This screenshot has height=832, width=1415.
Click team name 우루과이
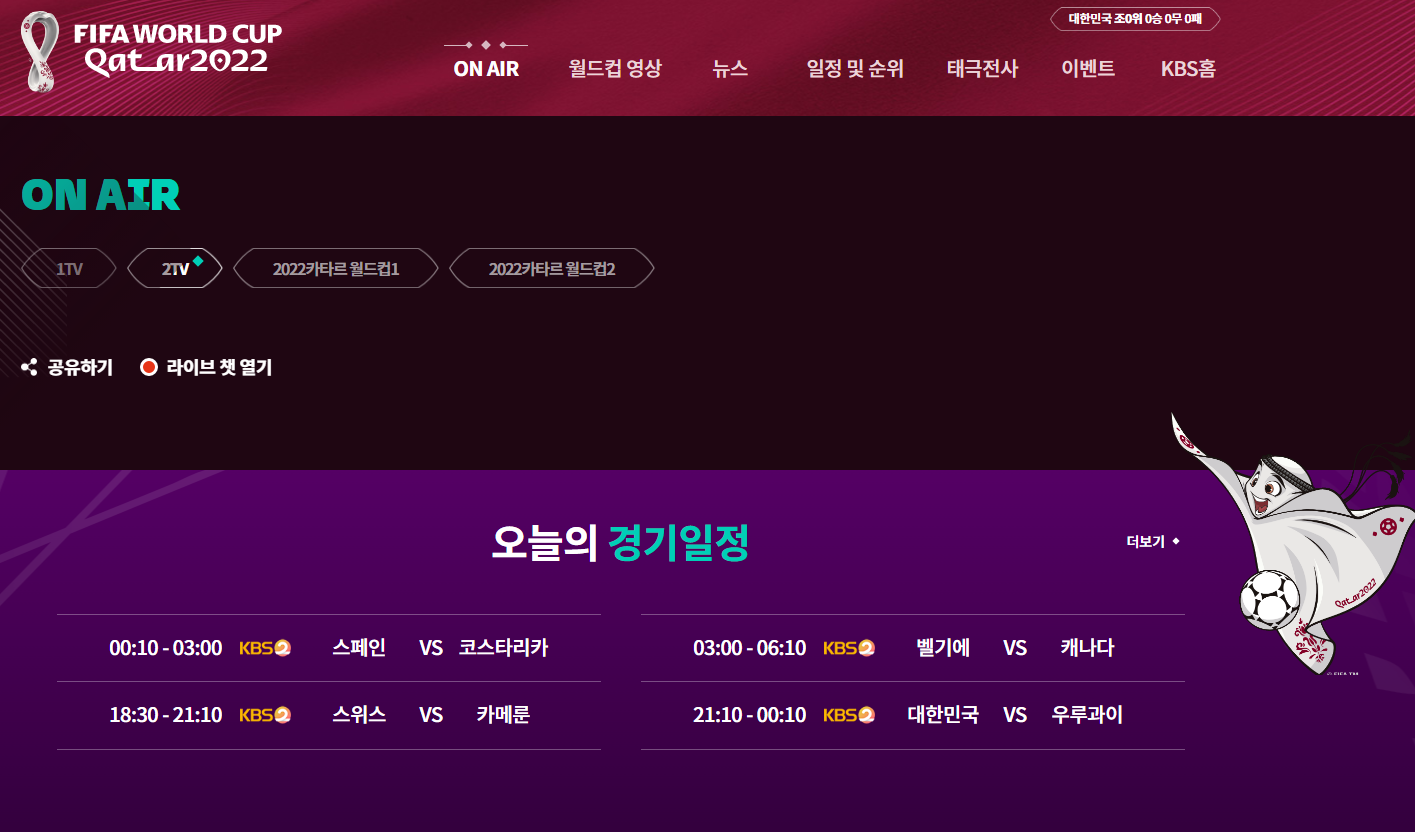(1087, 715)
